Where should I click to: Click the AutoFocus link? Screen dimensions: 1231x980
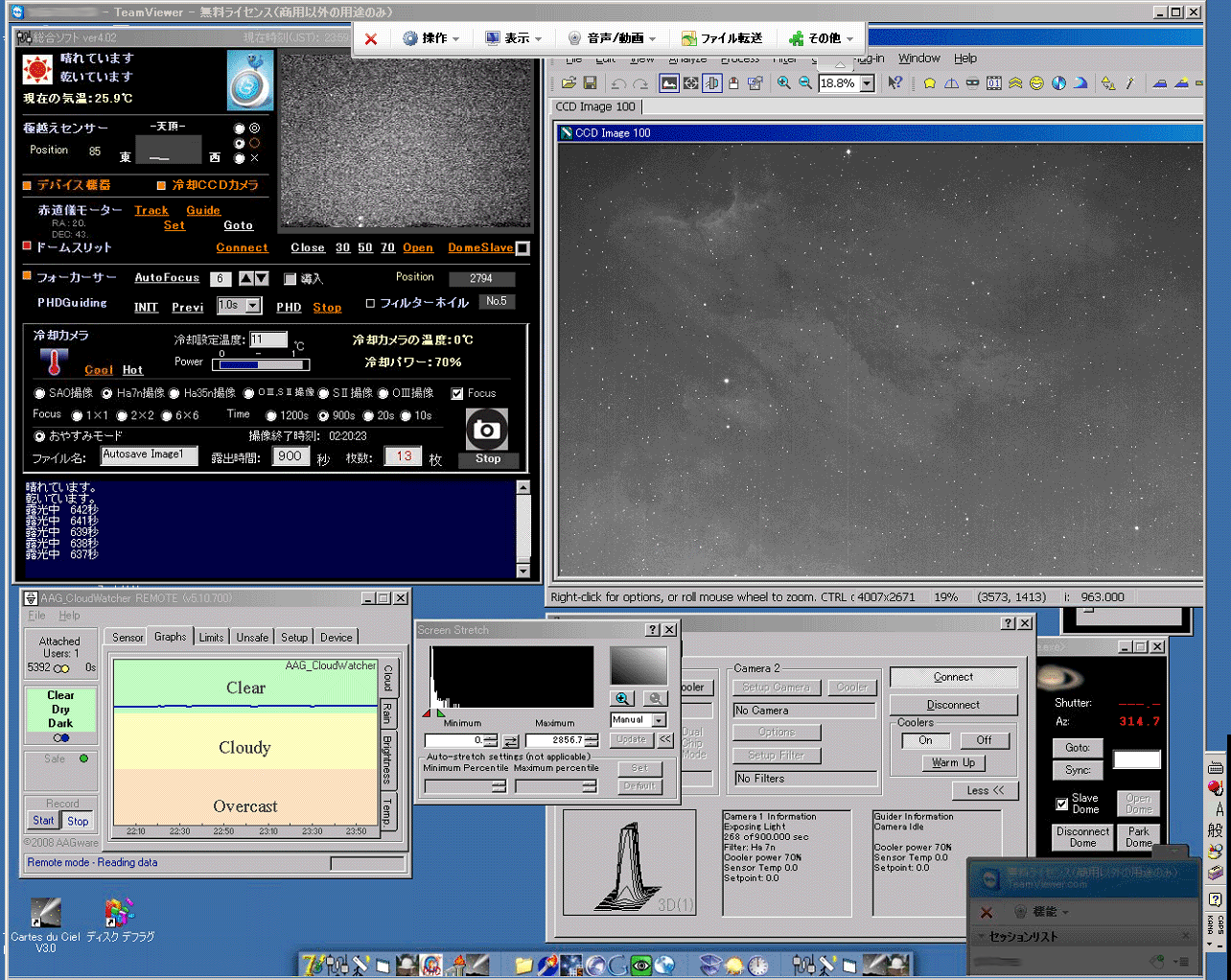167,278
